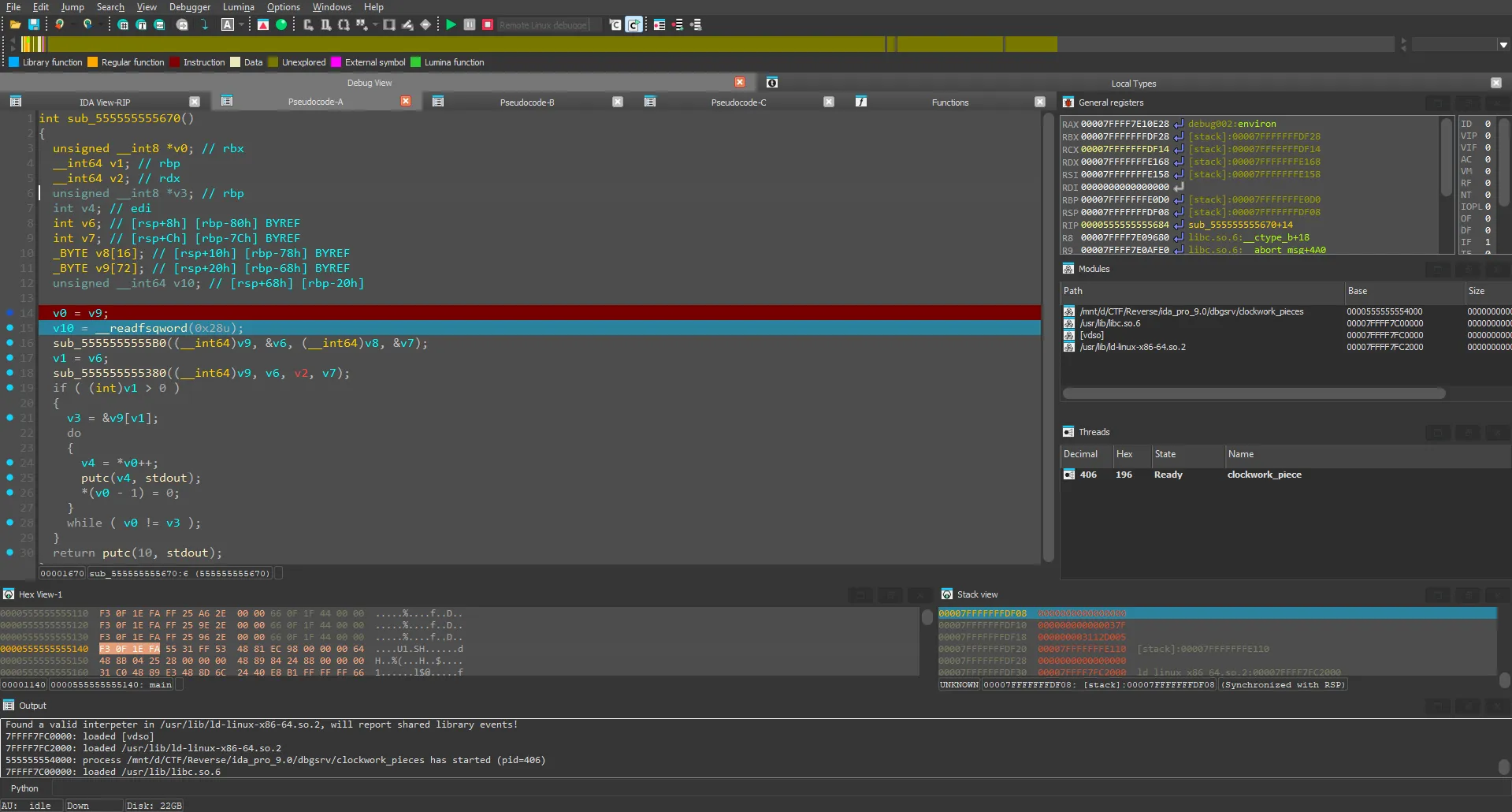Click the Lumina function green color swatch
This screenshot has height=812, width=1512.
pos(416,62)
